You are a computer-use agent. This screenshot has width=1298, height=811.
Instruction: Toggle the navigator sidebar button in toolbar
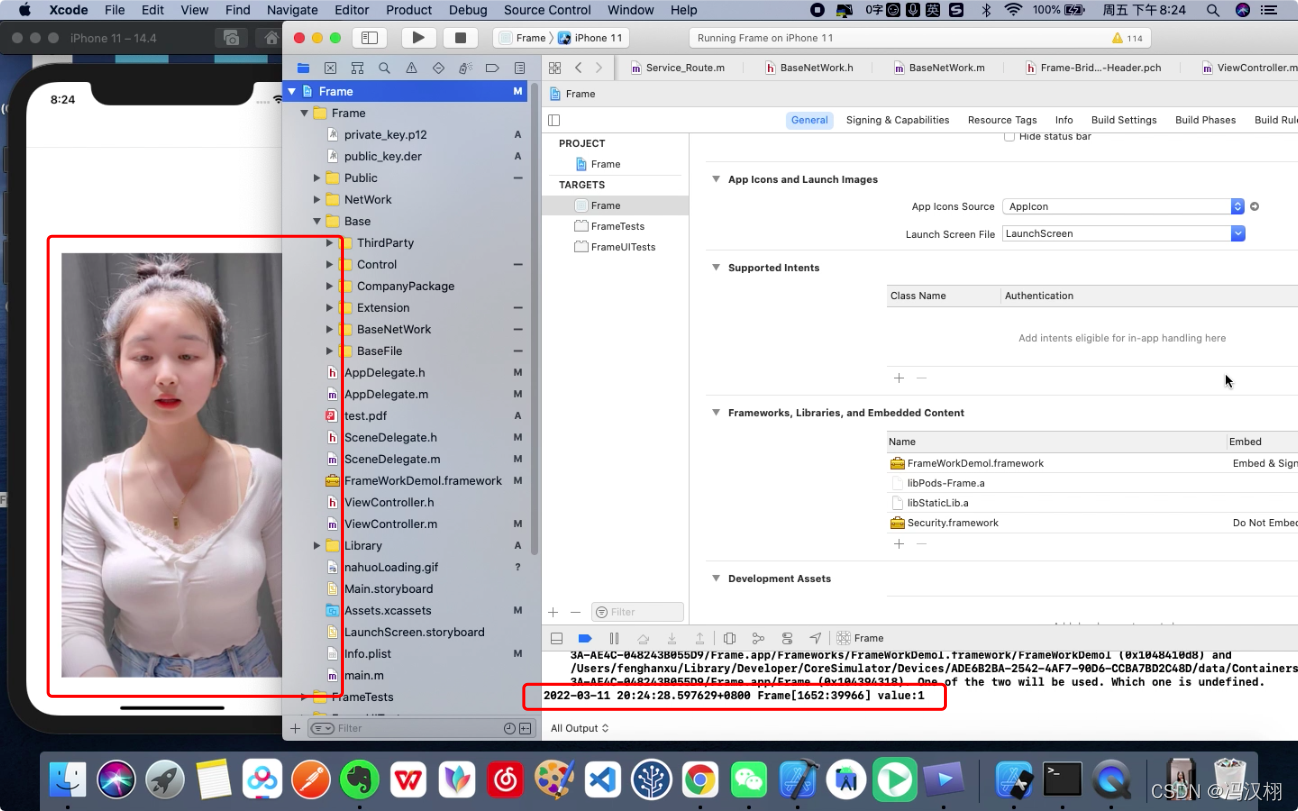click(369, 38)
